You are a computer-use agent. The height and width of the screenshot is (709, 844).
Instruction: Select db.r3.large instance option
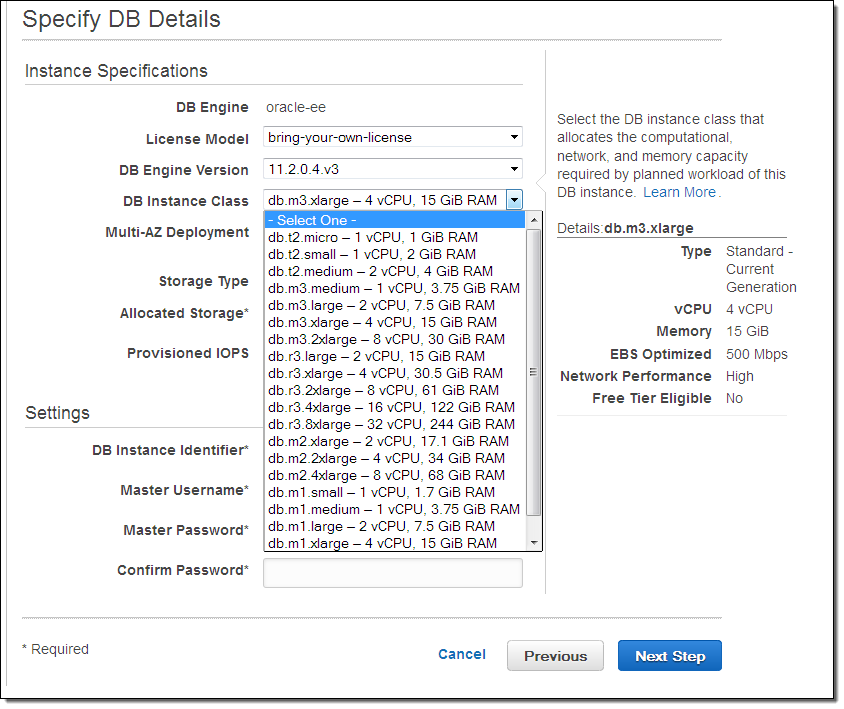click(376, 356)
